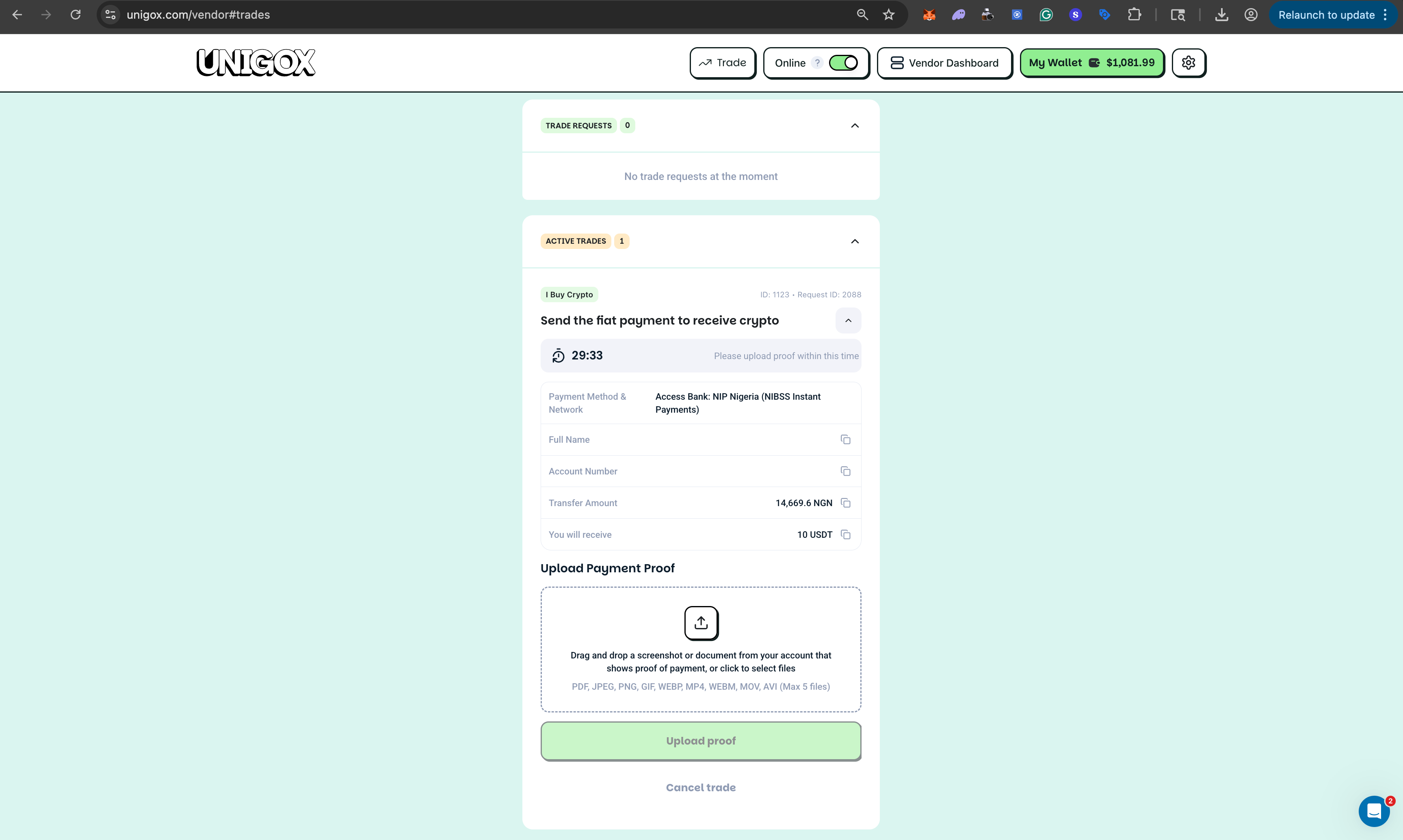
Task: Copy the You will receive amount
Action: pos(846,535)
